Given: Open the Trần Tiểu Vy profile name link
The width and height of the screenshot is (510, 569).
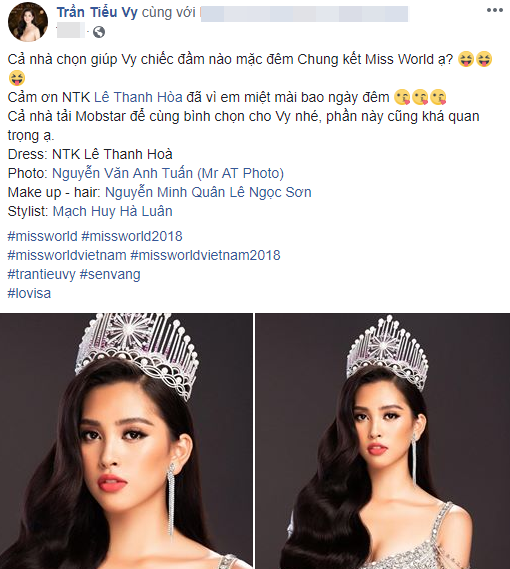Looking at the screenshot, I should (97, 13).
